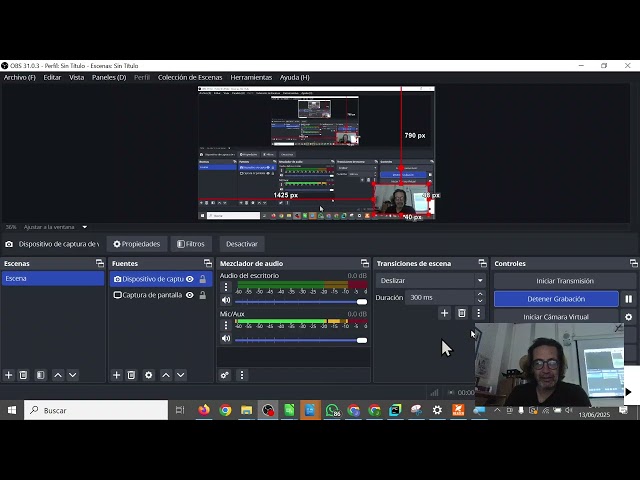This screenshot has height=480, width=640.
Task: Add a scene transition plus icon
Action: coord(444,313)
